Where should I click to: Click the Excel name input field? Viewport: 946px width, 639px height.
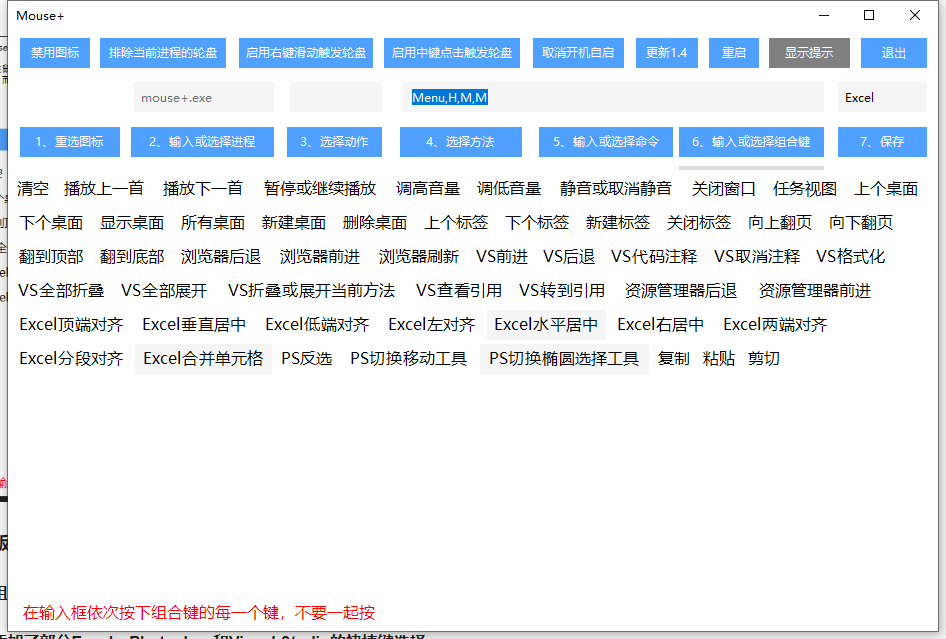881,98
